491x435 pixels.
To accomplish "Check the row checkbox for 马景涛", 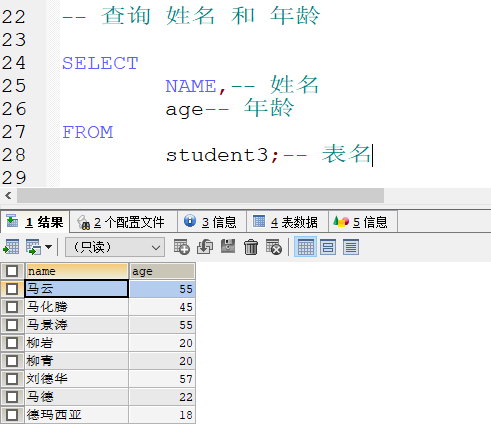I will [x=12, y=325].
